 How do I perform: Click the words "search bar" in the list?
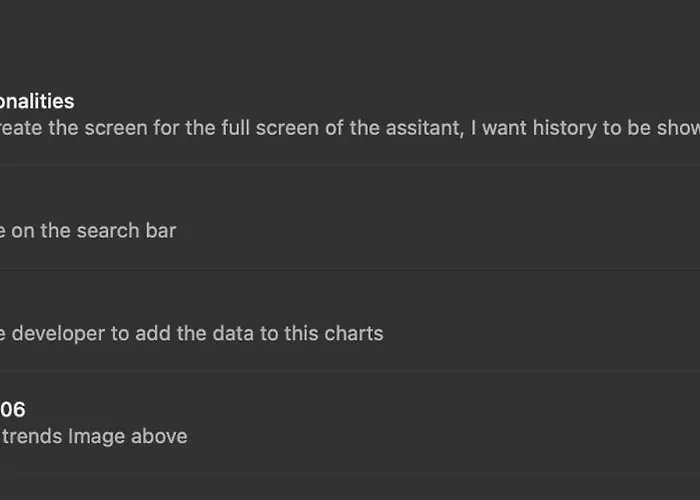tap(126, 231)
